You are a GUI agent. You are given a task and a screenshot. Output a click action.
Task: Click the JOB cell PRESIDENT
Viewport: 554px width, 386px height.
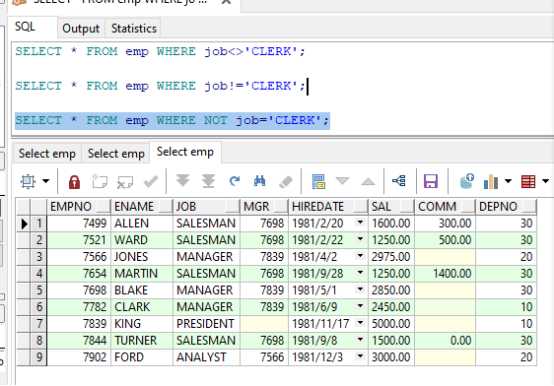(x=207, y=323)
